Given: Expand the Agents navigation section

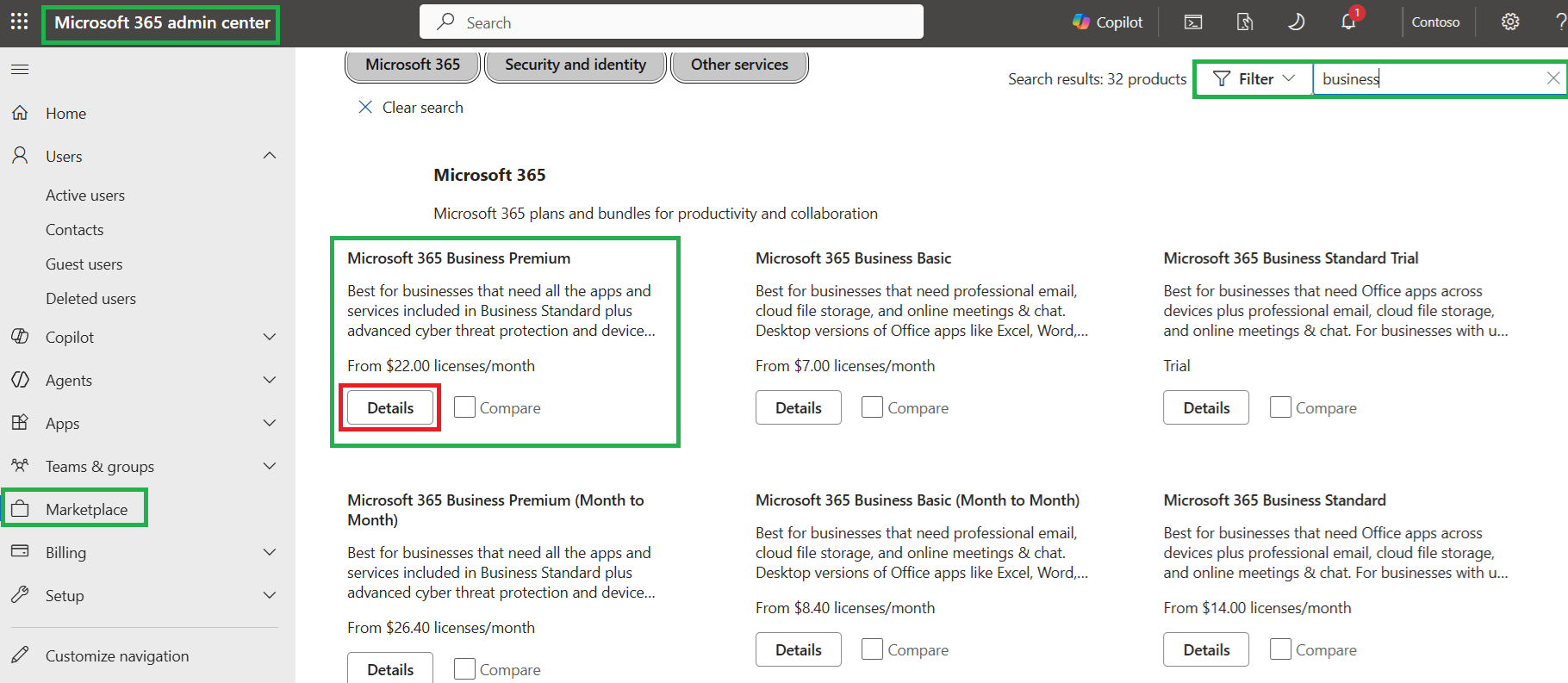Looking at the screenshot, I should click(x=270, y=380).
